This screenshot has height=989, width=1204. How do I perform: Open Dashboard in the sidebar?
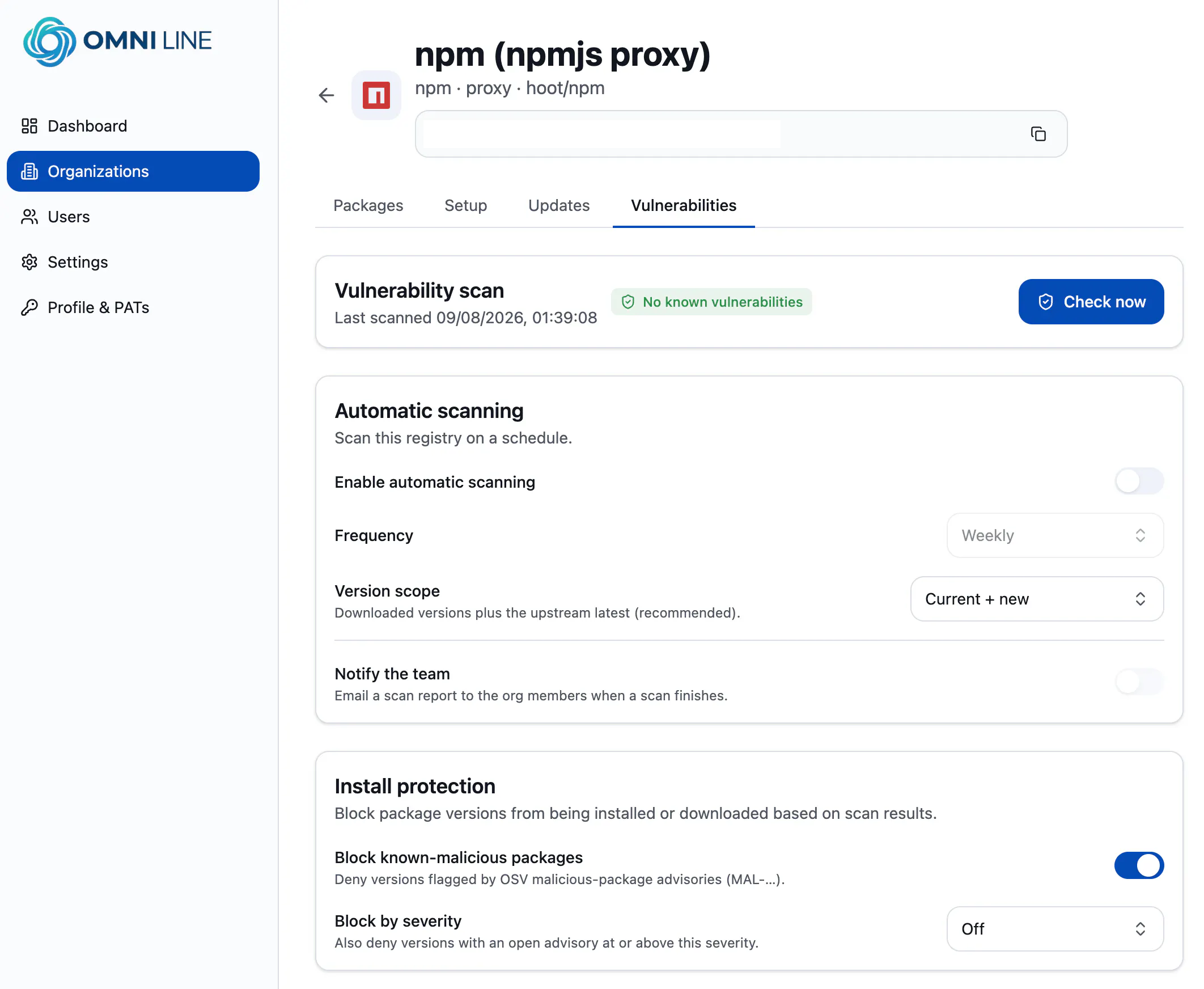click(x=133, y=126)
